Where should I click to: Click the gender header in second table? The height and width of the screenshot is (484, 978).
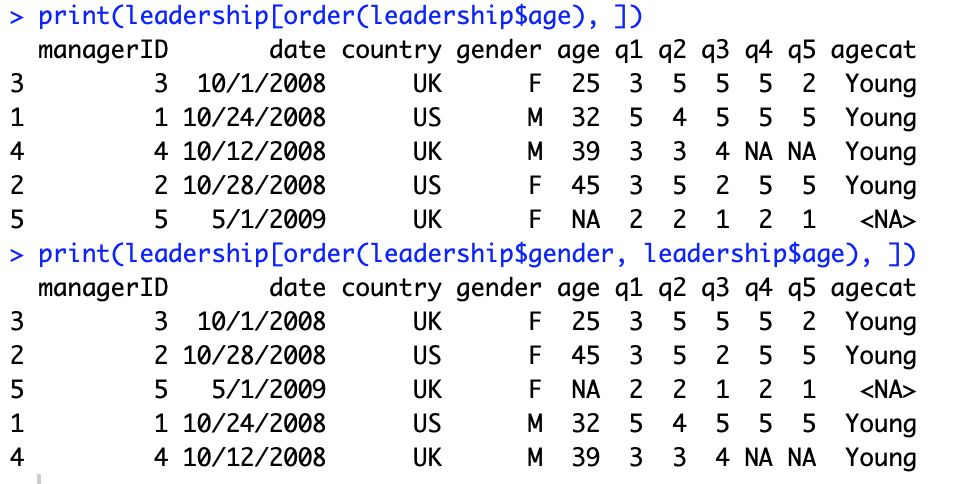coord(499,288)
